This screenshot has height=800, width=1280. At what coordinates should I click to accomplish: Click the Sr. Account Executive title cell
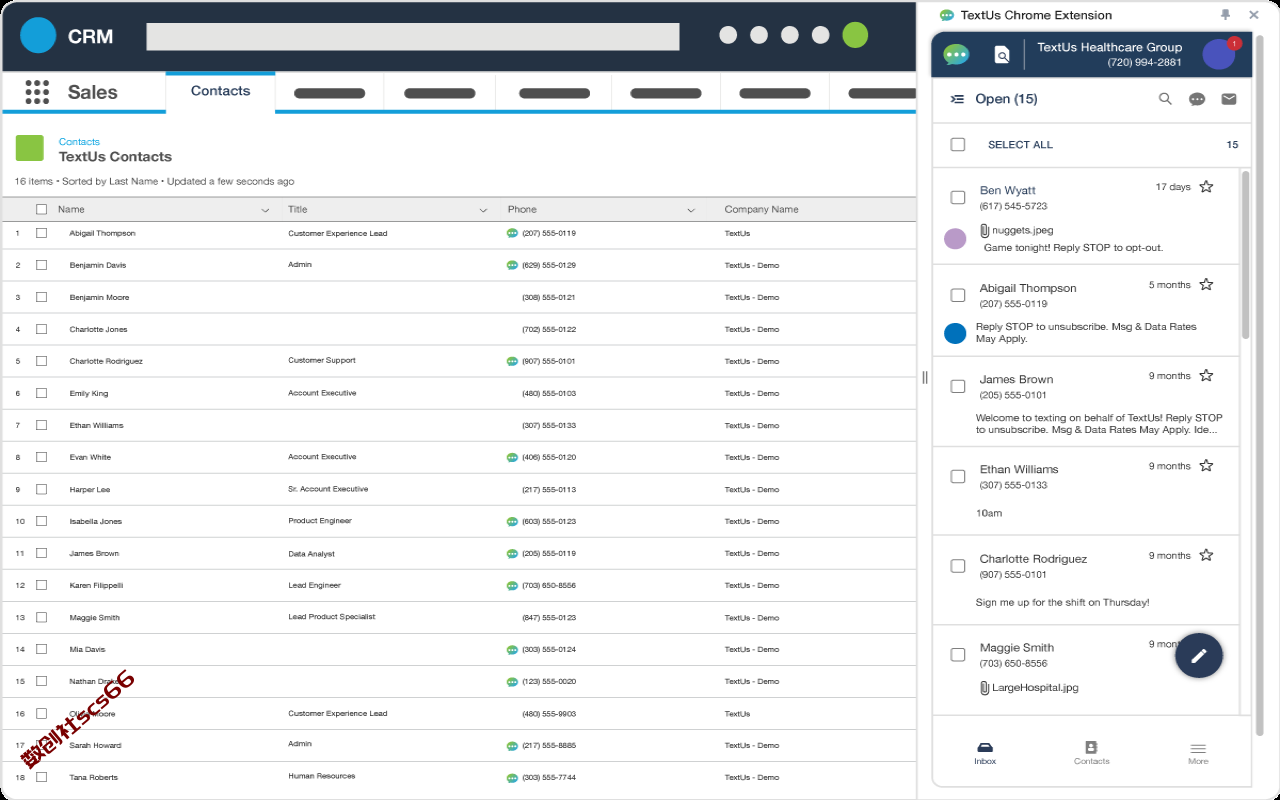pyautogui.click(x=328, y=489)
